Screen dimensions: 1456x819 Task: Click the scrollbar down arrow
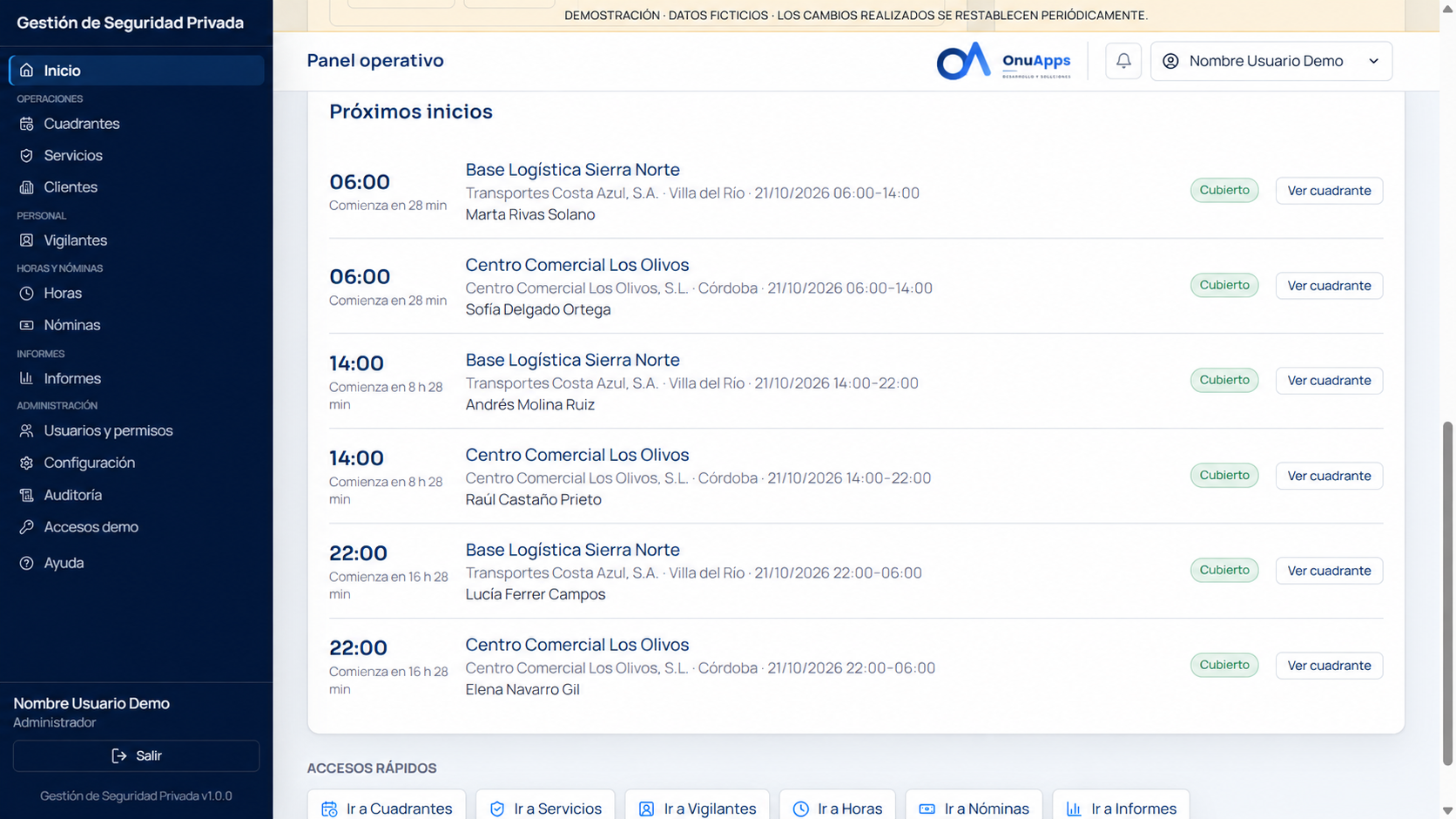tap(1447, 811)
